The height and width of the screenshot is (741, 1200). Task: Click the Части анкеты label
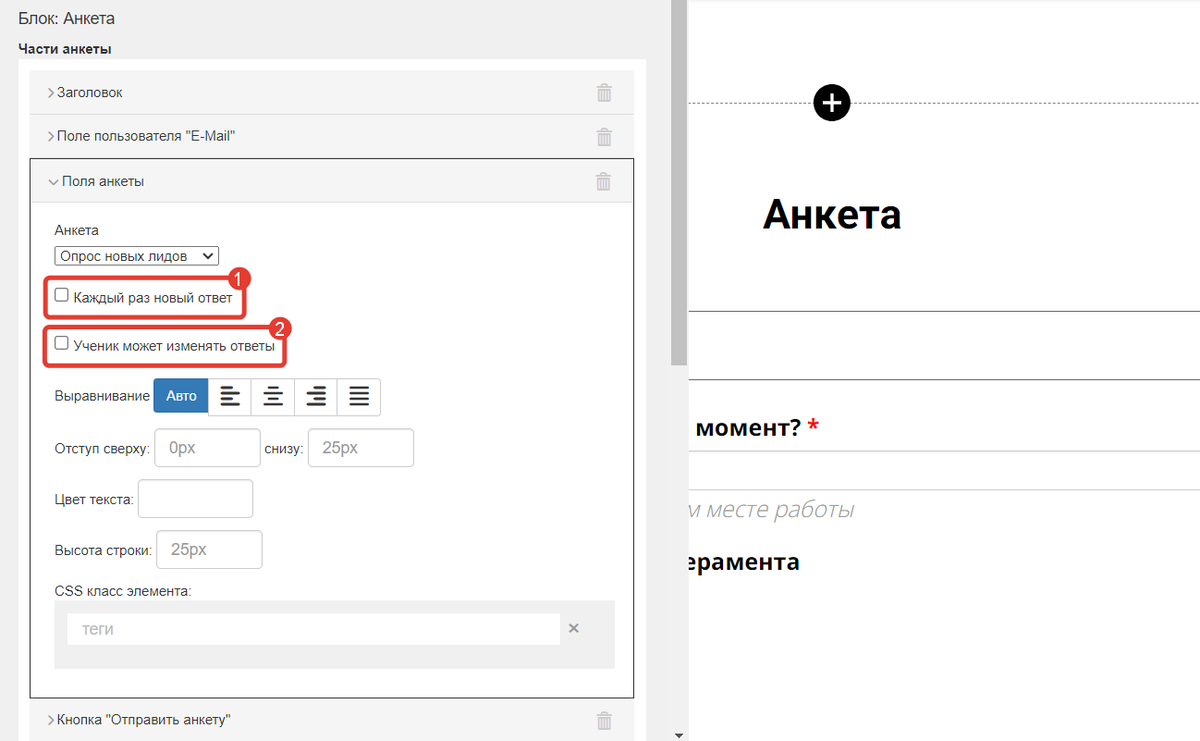pos(65,48)
